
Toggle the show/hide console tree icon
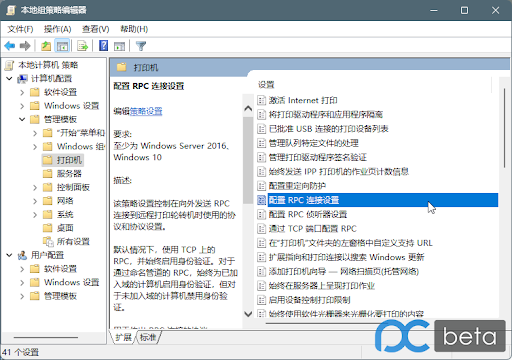(62, 46)
